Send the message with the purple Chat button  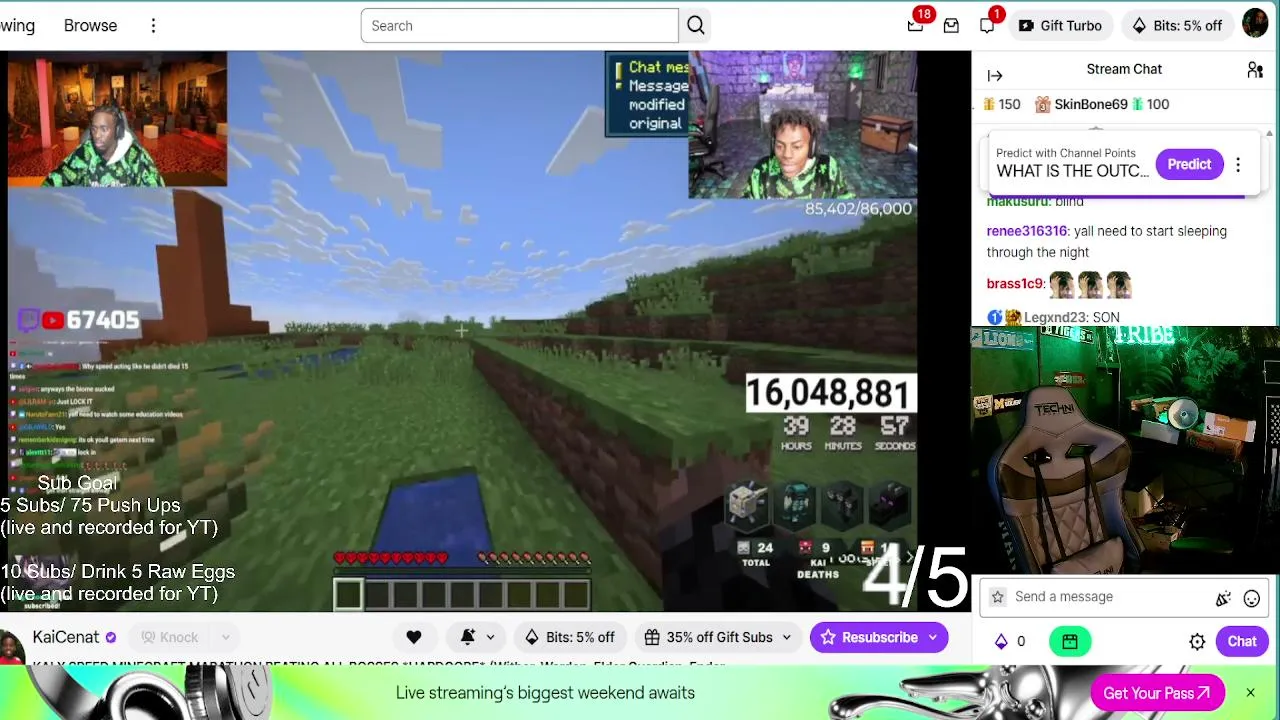[x=1242, y=642]
